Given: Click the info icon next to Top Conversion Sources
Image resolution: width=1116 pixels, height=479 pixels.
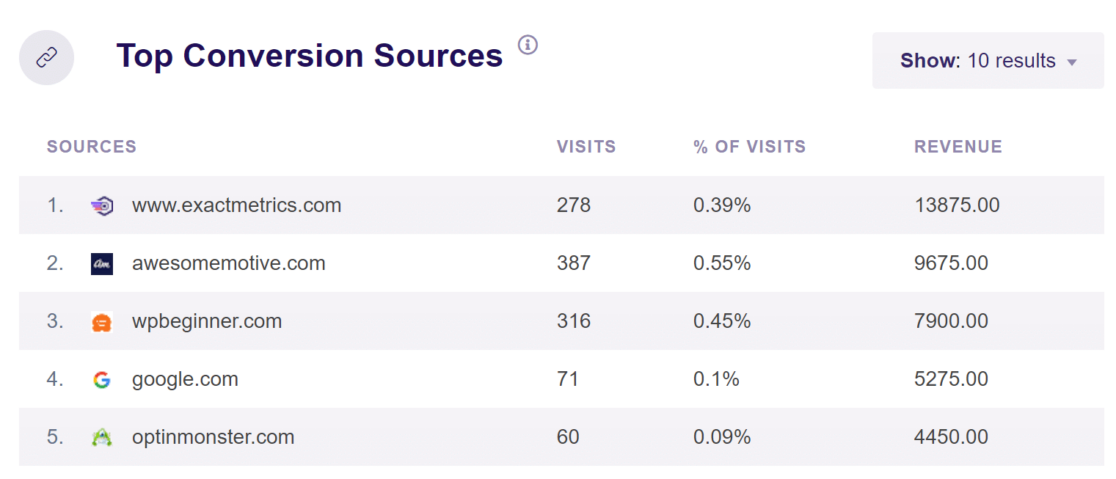Looking at the screenshot, I should click(527, 45).
